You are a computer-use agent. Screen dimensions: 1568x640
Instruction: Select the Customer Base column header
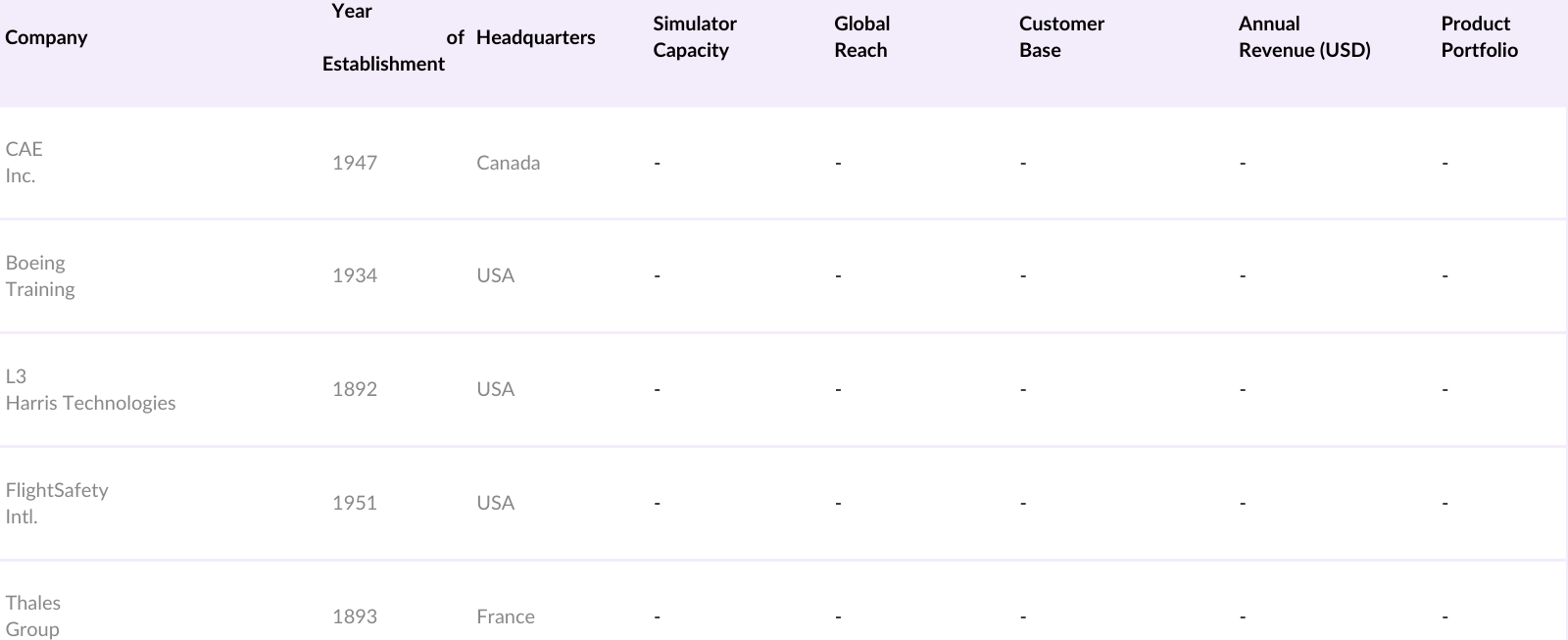1061,37
